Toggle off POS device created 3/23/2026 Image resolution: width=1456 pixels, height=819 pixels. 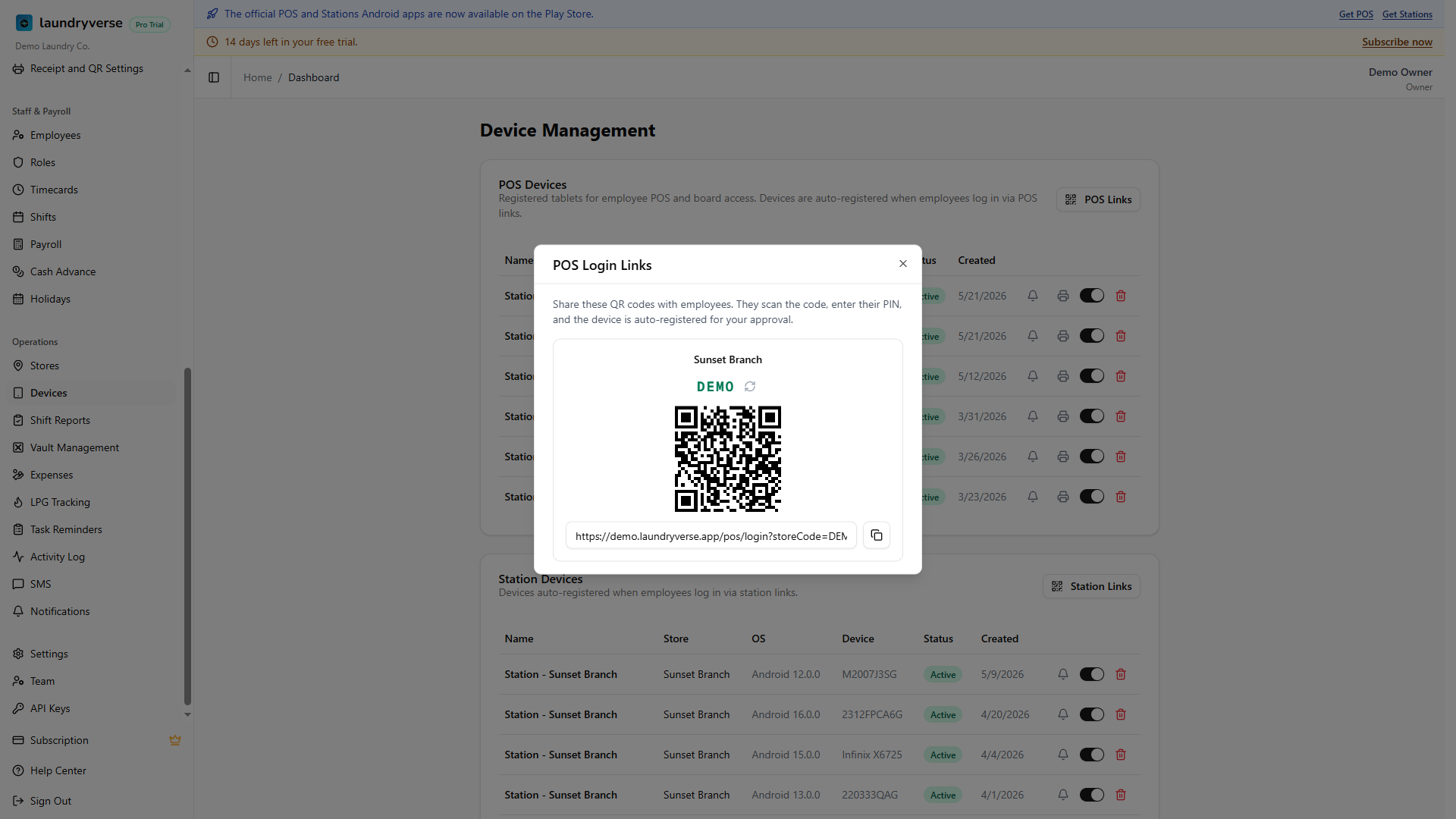pos(1092,497)
